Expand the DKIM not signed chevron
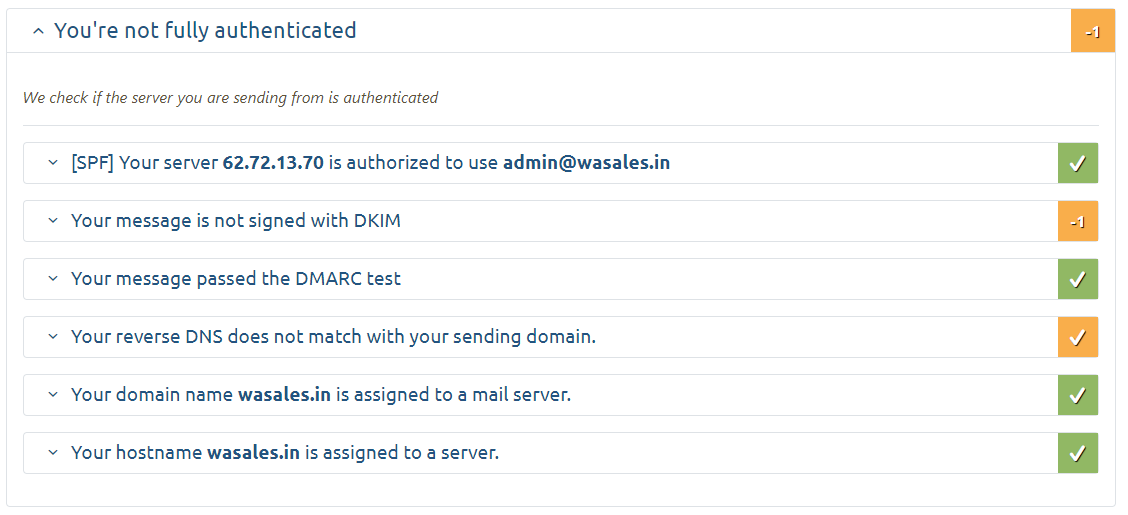This screenshot has height=515, width=1128. click(52, 221)
